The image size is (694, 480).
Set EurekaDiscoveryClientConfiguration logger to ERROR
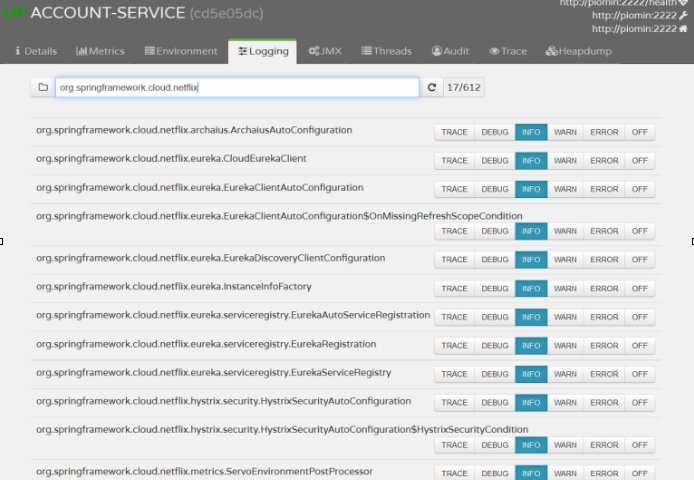pyautogui.click(x=604, y=259)
